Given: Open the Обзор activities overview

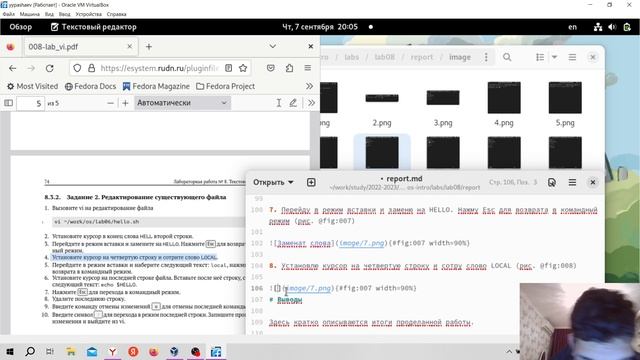Looking at the screenshot, I should click(x=20, y=27).
